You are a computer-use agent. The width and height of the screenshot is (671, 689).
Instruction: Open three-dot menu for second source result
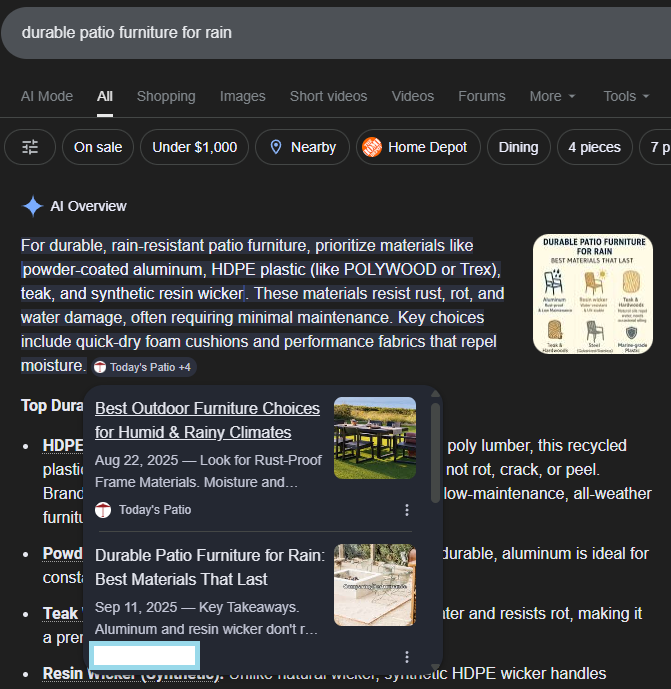pos(407,656)
